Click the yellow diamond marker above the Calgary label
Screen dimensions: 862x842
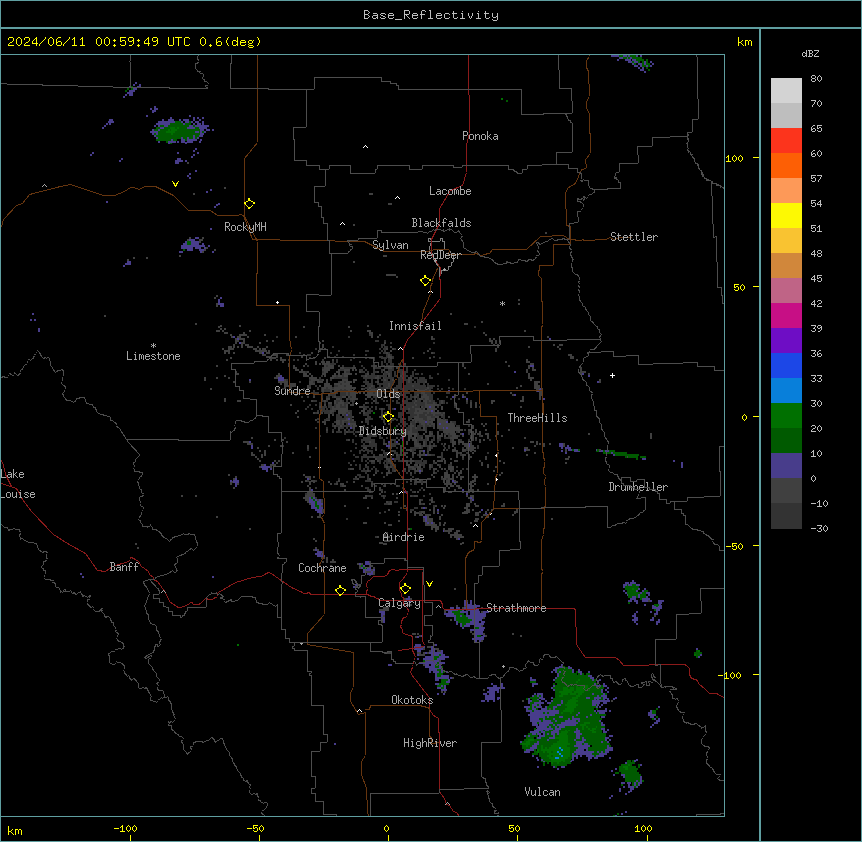pyautogui.click(x=405, y=588)
